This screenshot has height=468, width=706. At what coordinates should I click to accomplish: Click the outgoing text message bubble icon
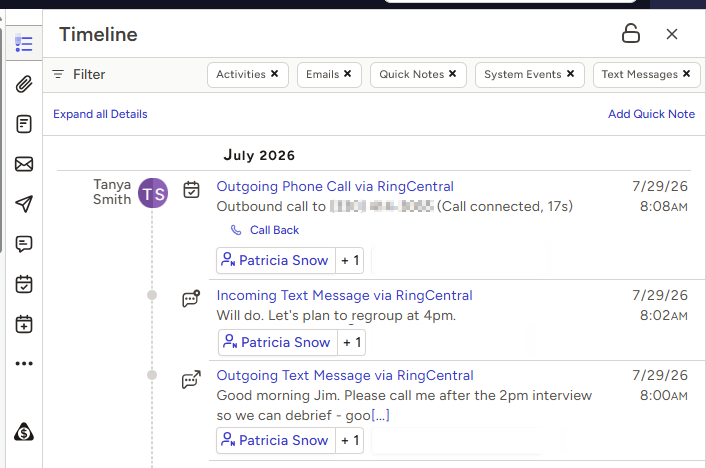point(191,379)
